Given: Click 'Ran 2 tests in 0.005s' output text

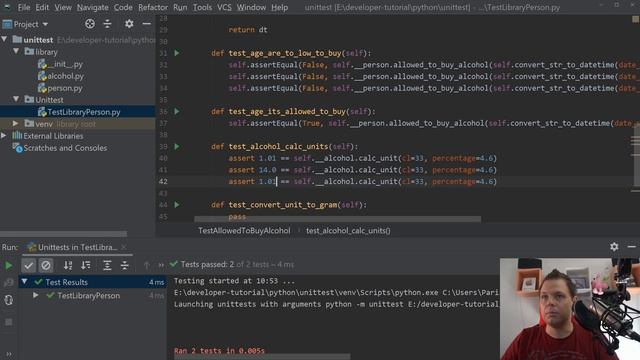Looking at the screenshot, I should coord(219,351).
